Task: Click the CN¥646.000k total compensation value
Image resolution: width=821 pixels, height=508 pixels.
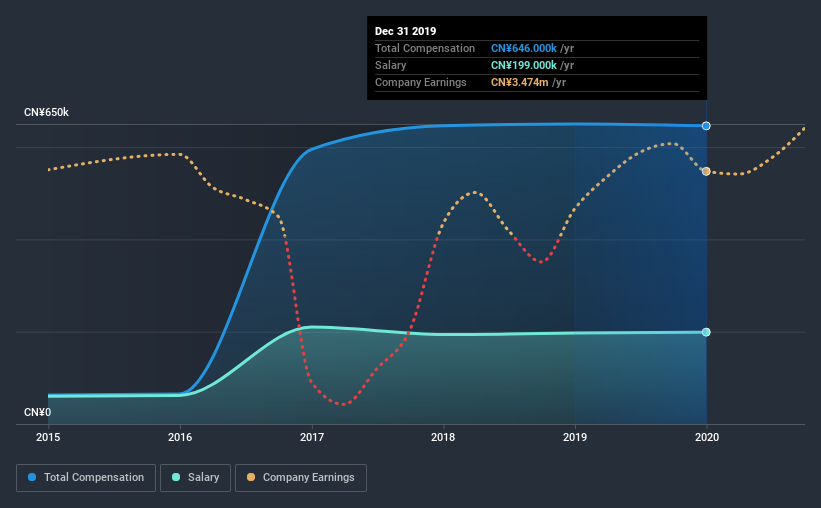Action: point(524,48)
